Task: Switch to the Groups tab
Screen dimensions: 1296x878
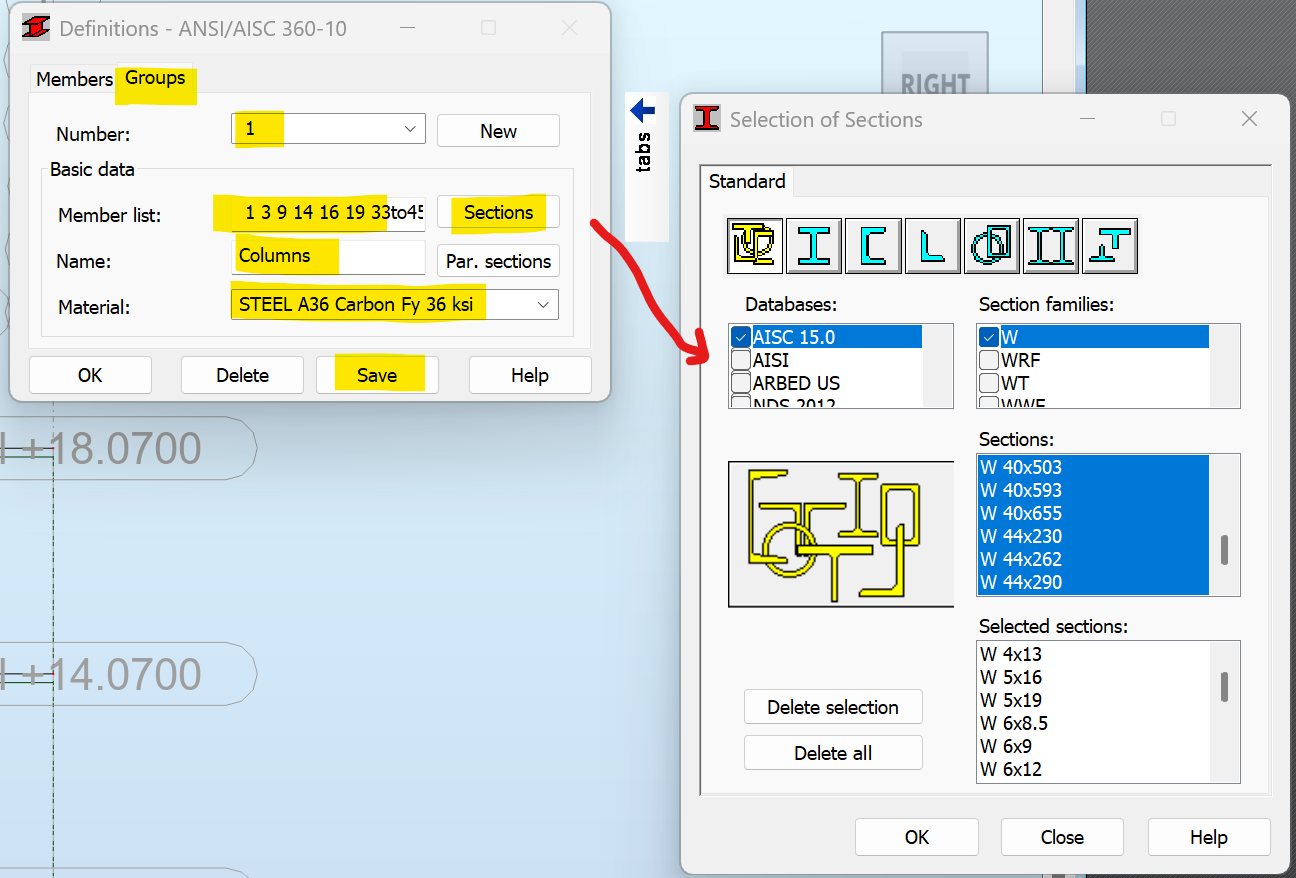Action: tap(155, 78)
